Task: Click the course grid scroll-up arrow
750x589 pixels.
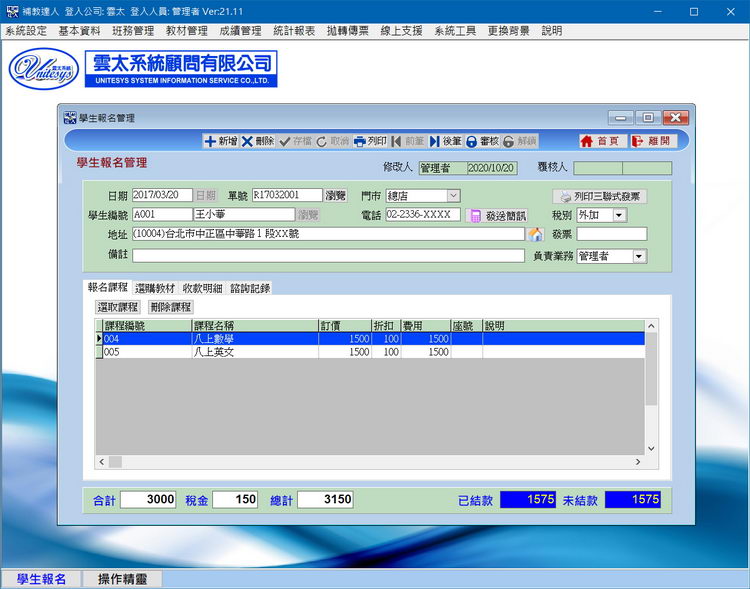Action: (x=651, y=326)
